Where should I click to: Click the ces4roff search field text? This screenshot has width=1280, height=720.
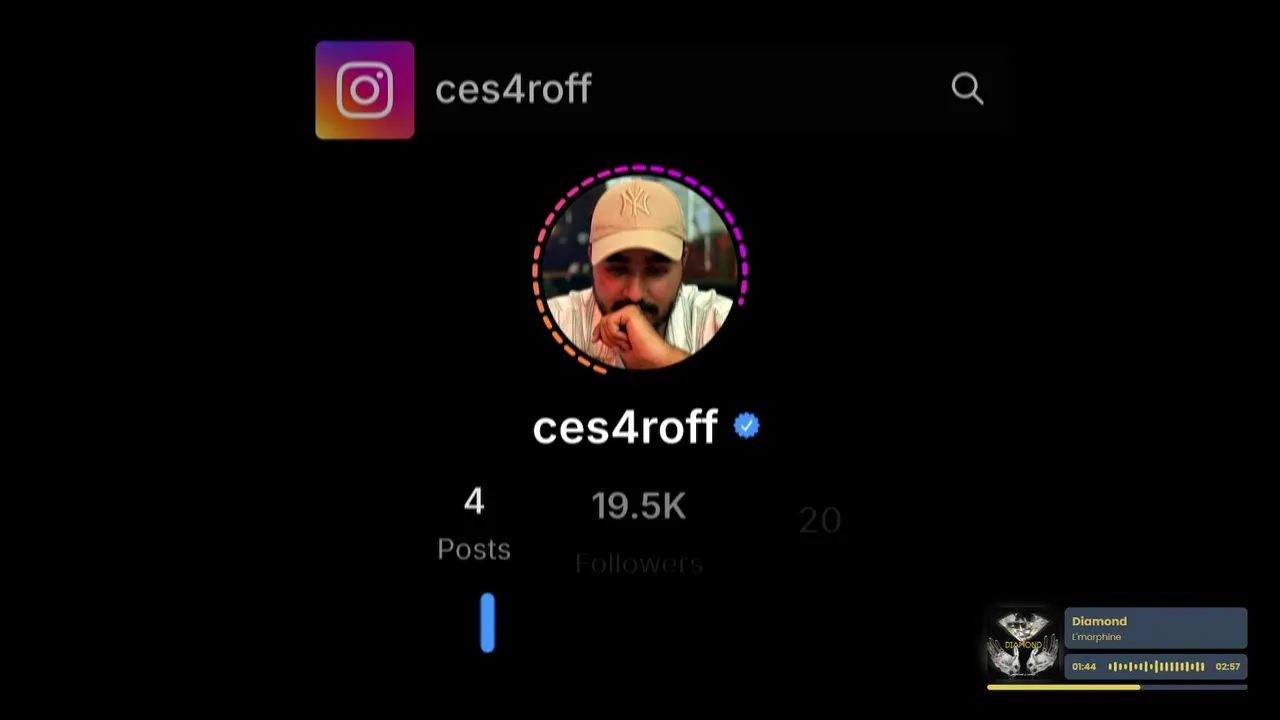pyautogui.click(x=513, y=89)
